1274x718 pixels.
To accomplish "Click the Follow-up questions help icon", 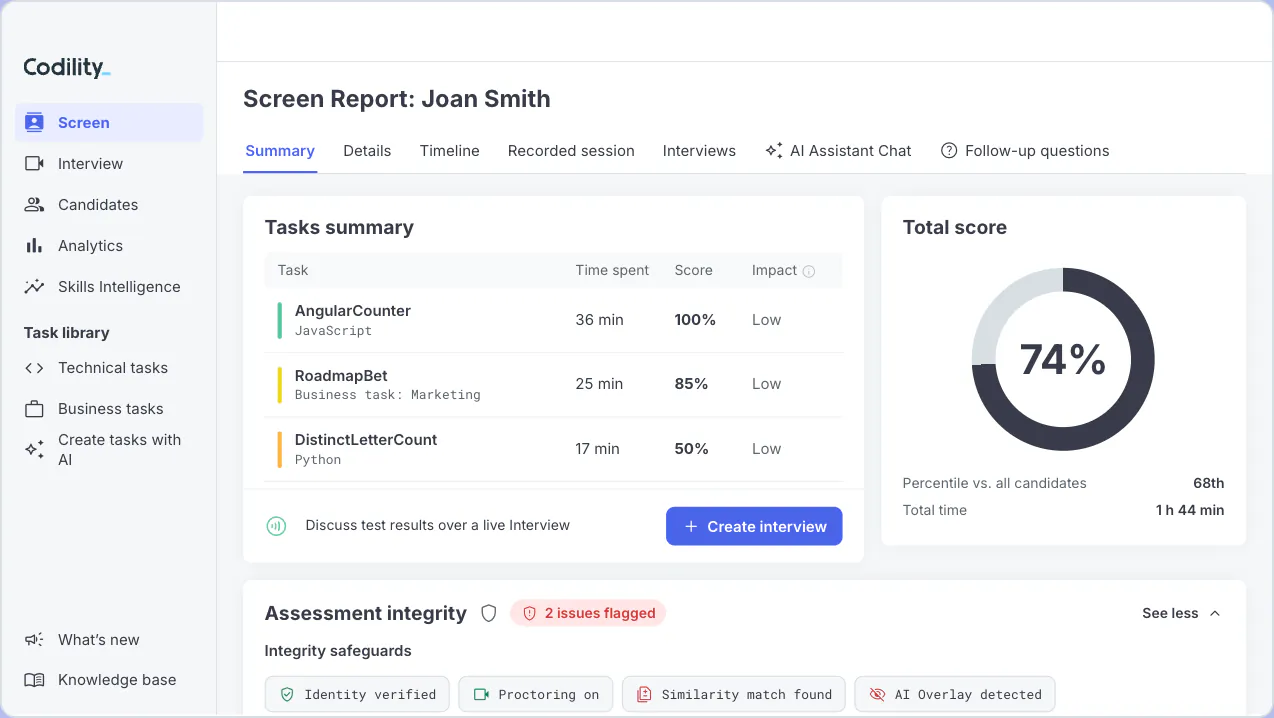I will 949,151.
